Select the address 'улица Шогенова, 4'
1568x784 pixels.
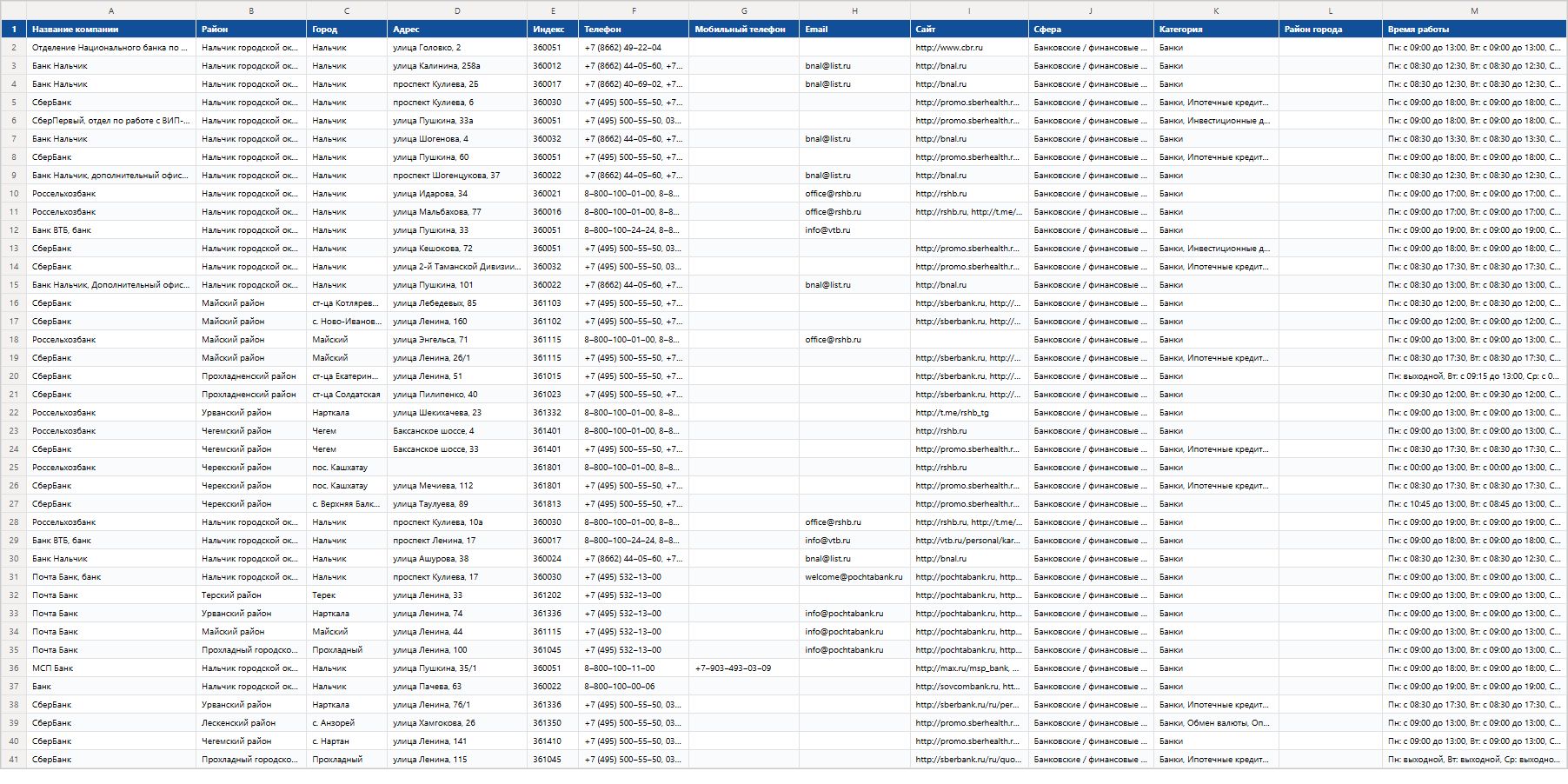pyautogui.click(x=457, y=139)
